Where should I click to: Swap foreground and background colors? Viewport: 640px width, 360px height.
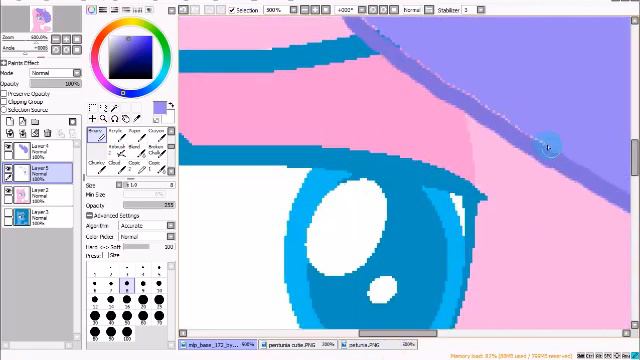(x=171, y=105)
